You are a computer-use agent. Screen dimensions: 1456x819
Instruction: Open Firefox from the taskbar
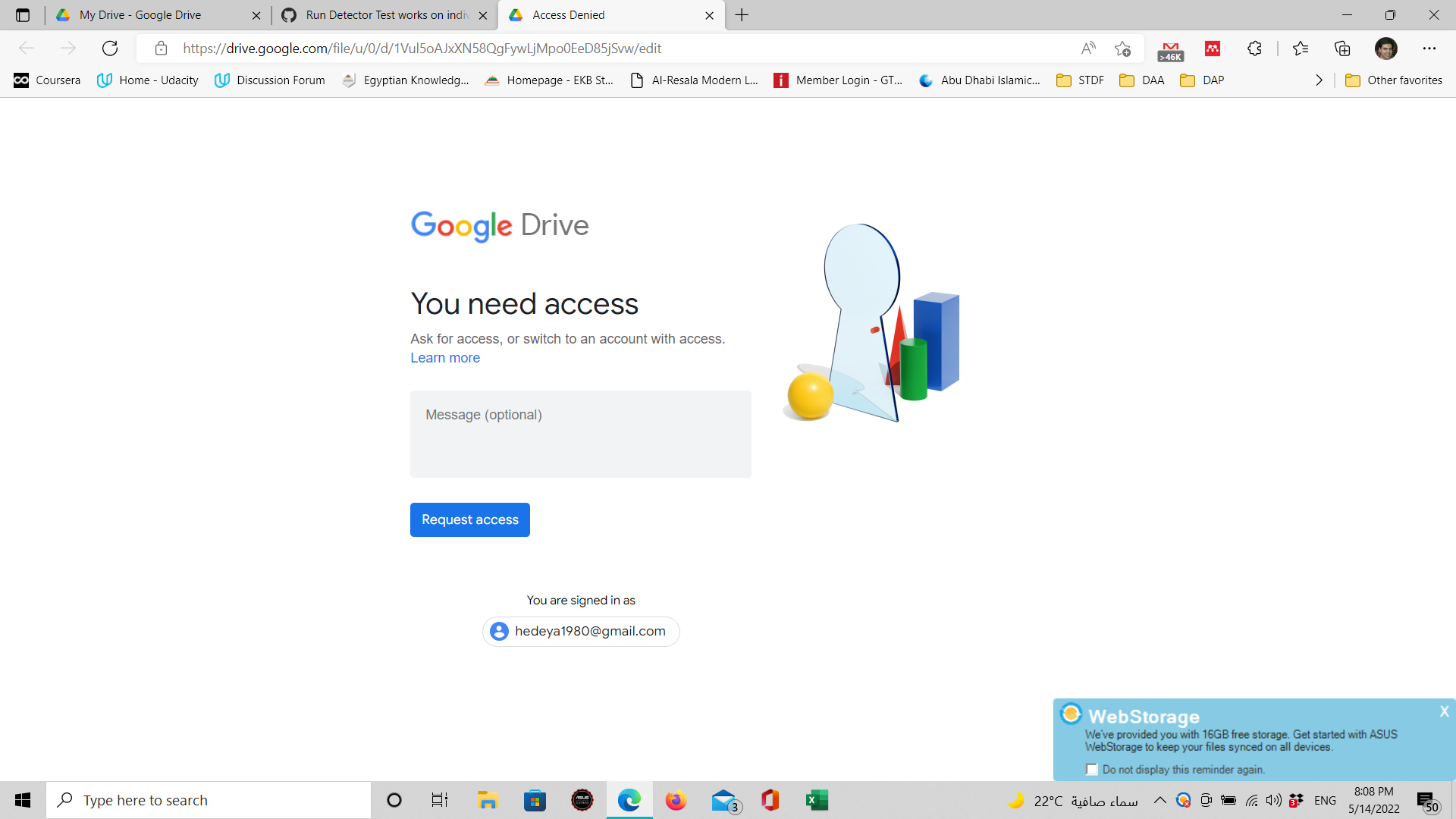click(675, 800)
